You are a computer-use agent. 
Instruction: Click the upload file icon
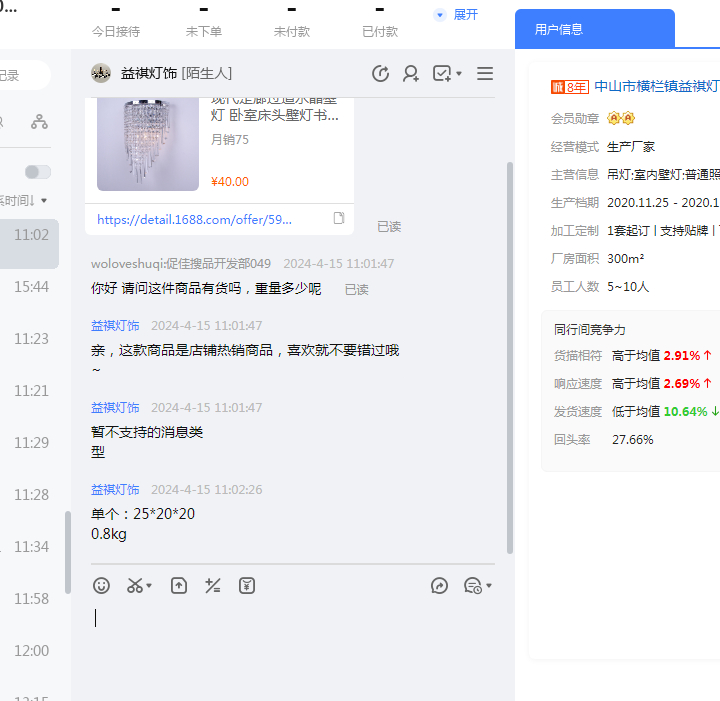tap(179, 586)
